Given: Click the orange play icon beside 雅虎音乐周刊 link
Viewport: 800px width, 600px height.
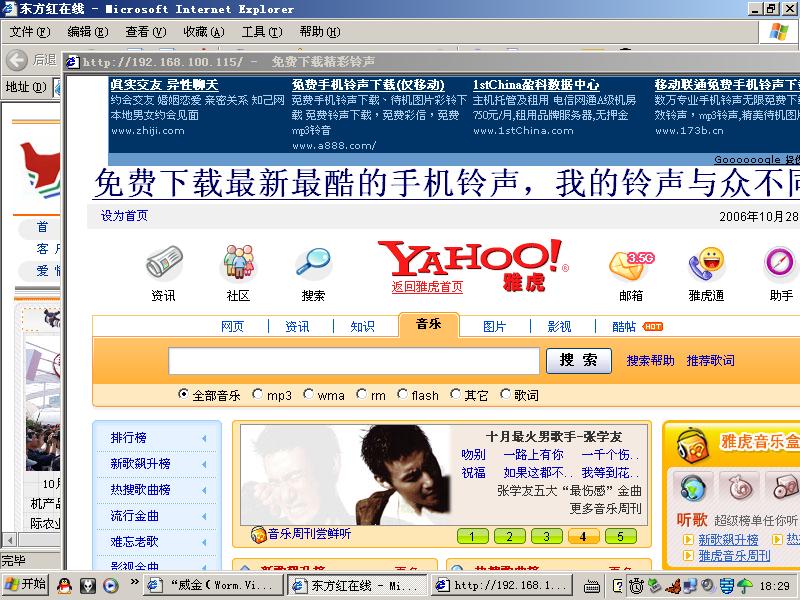Looking at the screenshot, I should (x=688, y=556).
